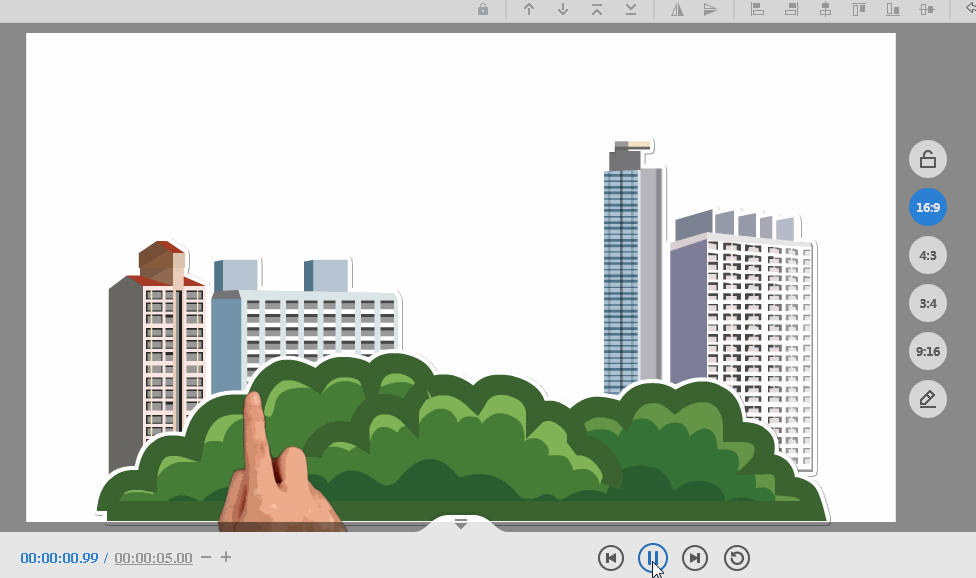Align the object to the left edge
Screen dimensions: 976x578
(x=757, y=9)
